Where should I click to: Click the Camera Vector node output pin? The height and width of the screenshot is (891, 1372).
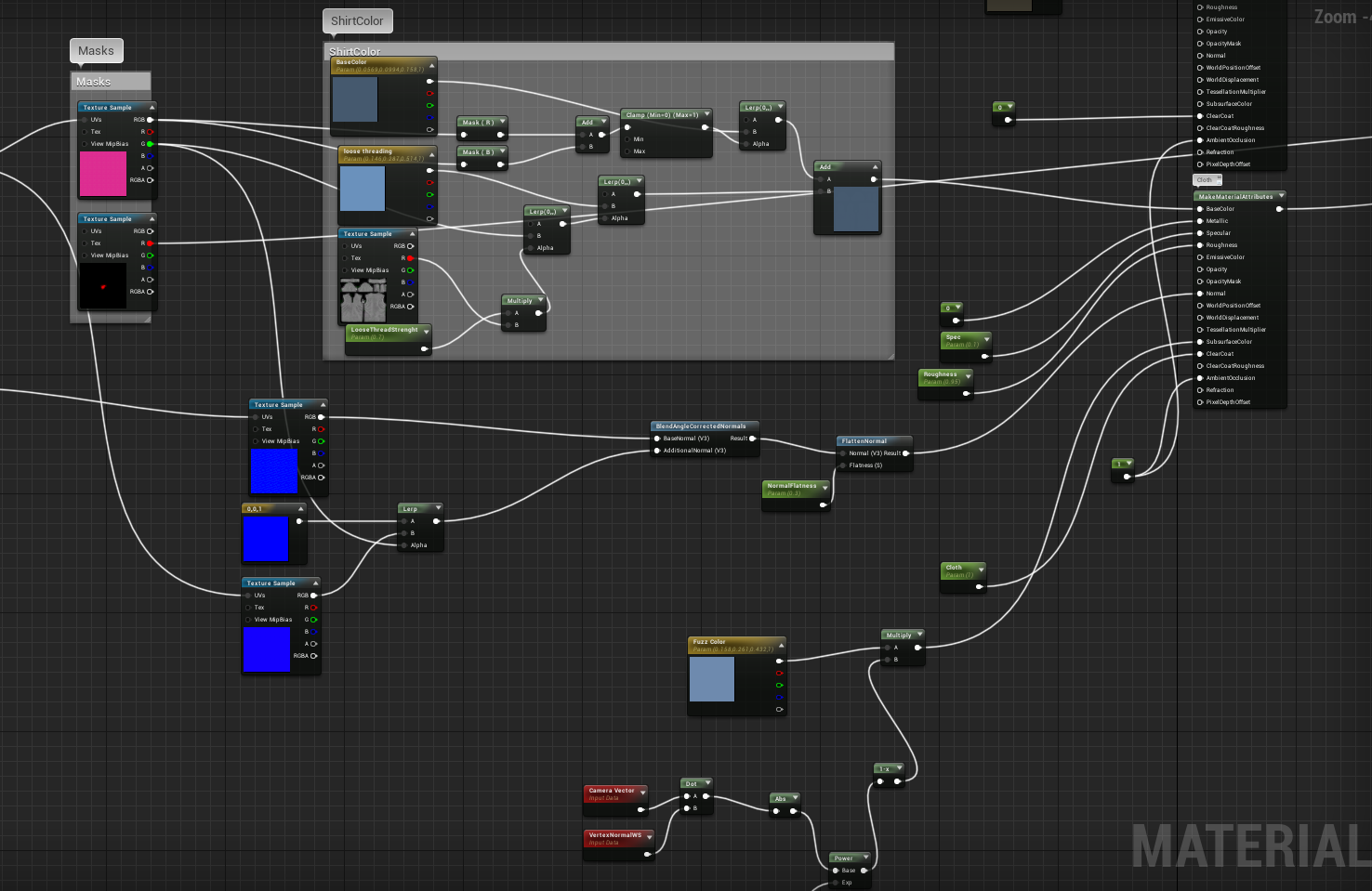pos(641,809)
